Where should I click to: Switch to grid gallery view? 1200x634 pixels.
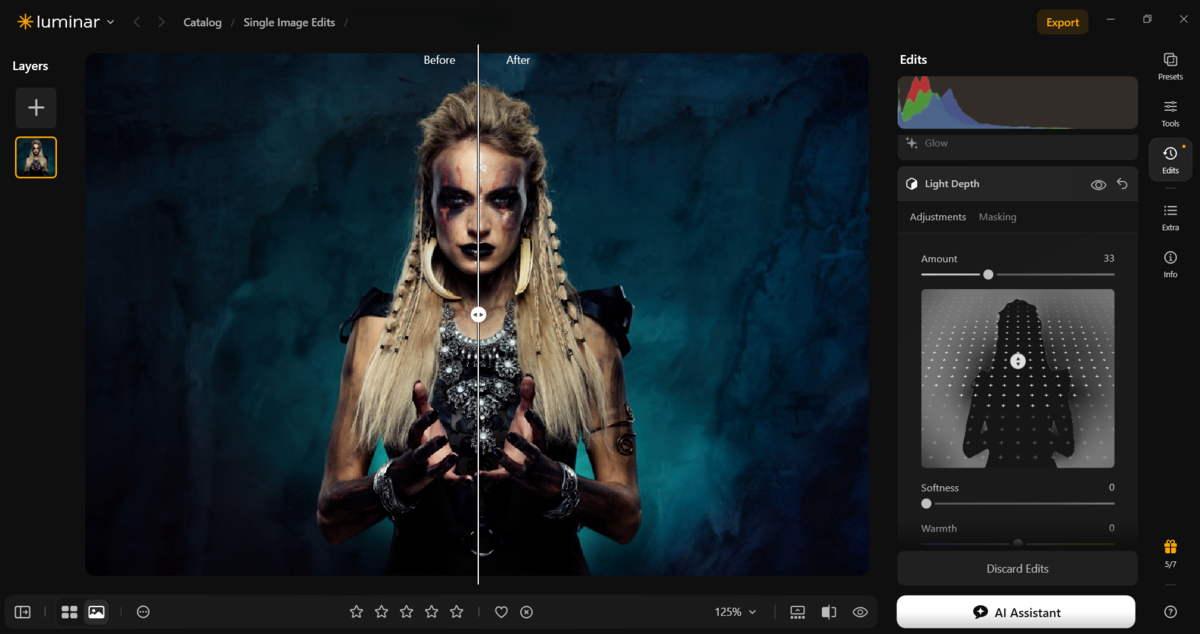coord(69,612)
